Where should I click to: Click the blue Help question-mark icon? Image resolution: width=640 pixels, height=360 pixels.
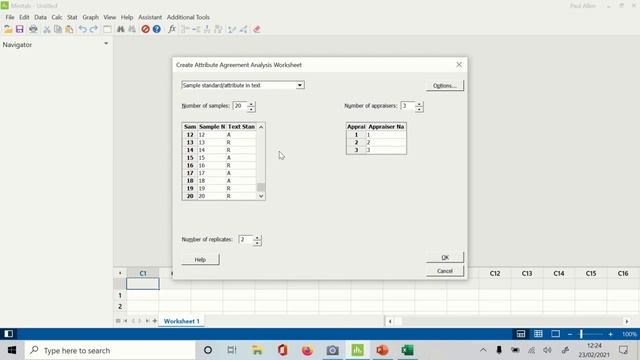[157, 29]
